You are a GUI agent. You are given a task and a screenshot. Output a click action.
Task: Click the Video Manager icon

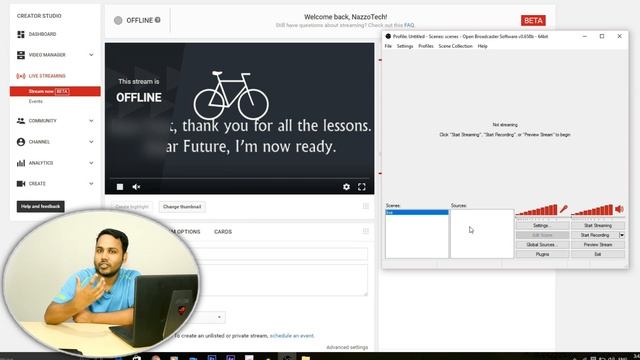[21, 55]
